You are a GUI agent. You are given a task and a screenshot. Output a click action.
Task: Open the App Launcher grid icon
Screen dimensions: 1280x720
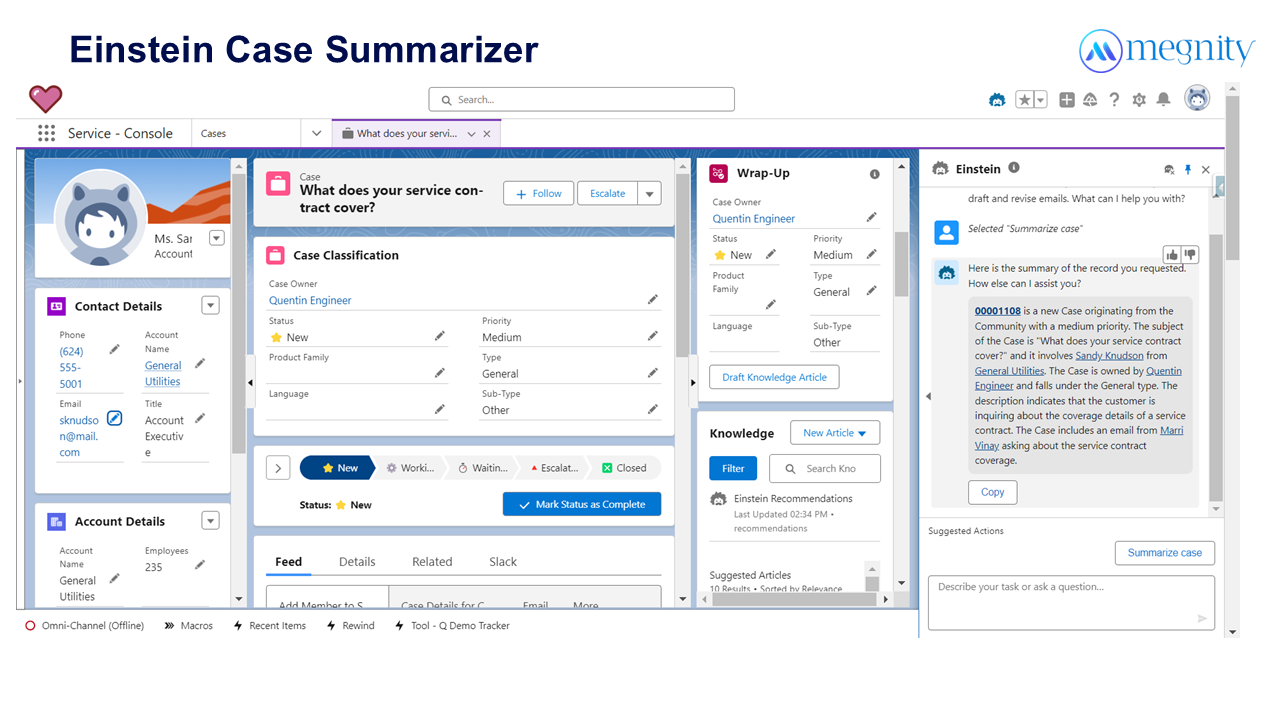pyautogui.click(x=46, y=133)
